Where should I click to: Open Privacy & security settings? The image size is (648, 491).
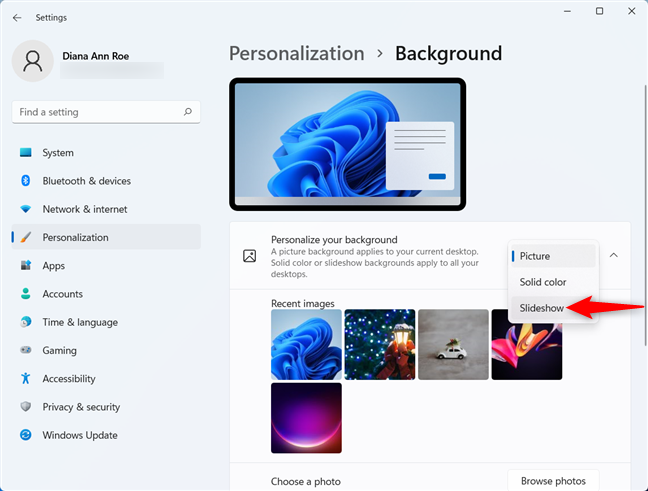pos(106,407)
